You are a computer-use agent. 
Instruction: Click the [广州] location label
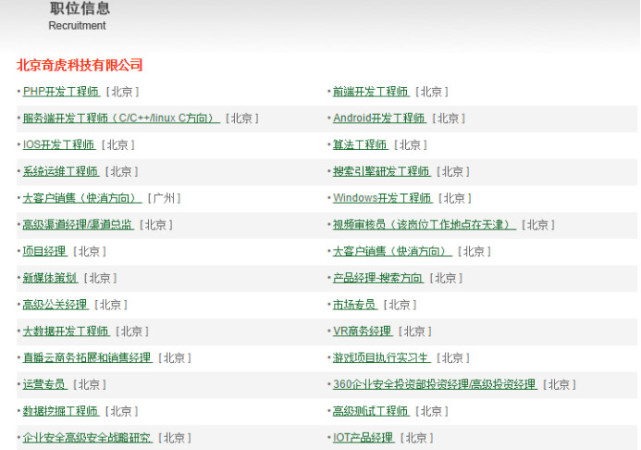click(x=164, y=198)
